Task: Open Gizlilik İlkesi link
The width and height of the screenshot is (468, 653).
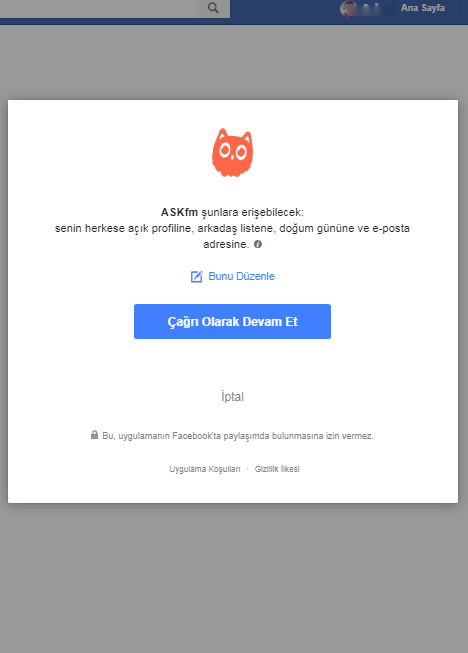Action: 277,469
